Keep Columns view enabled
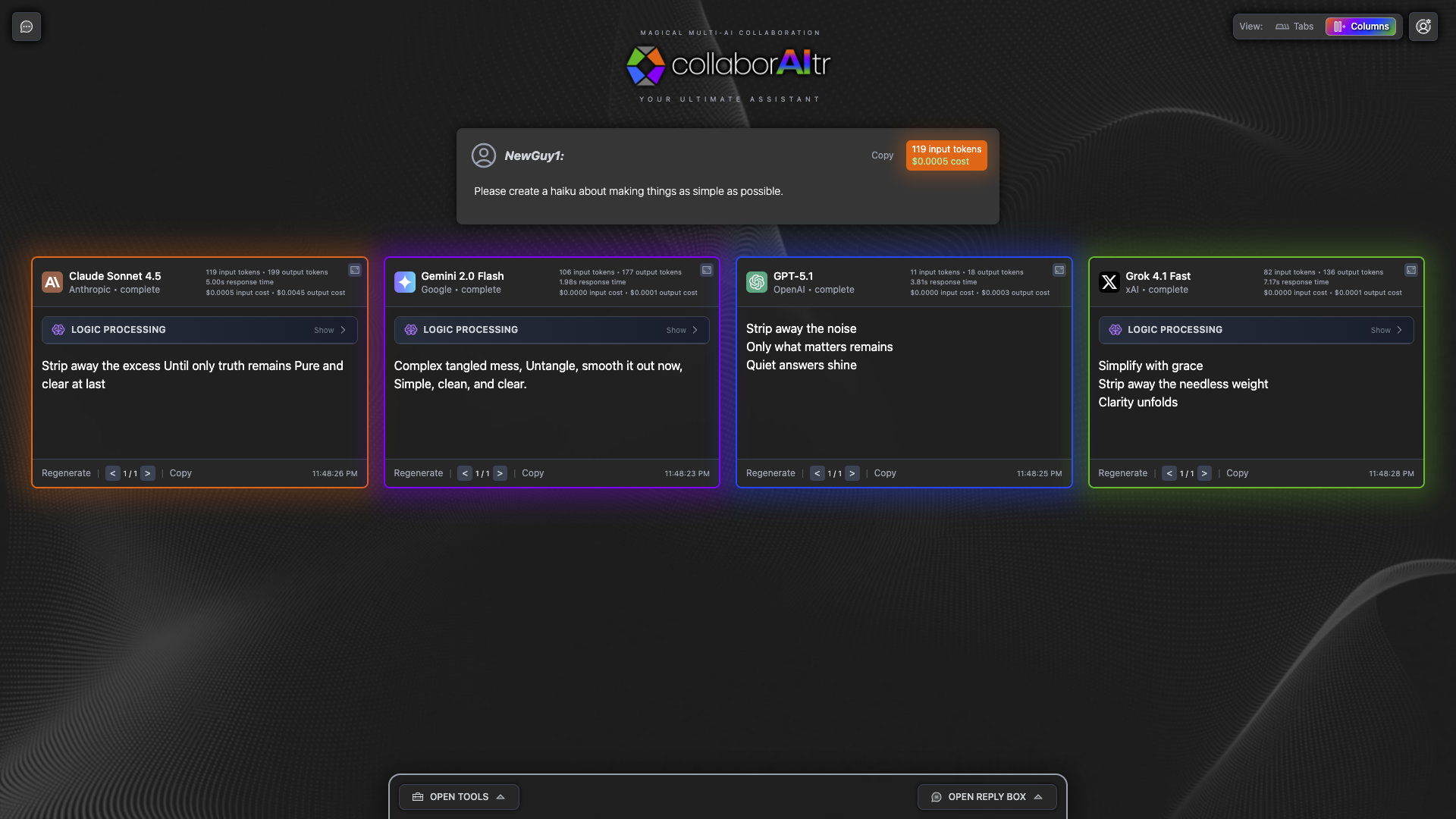Screen dimensions: 1456x819 [1361, 26]
